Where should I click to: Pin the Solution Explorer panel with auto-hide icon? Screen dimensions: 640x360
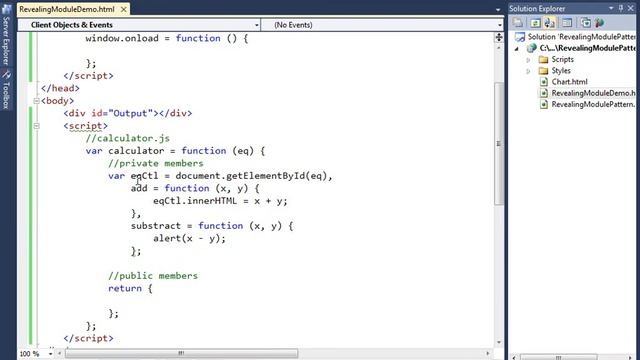pos(621,8)
